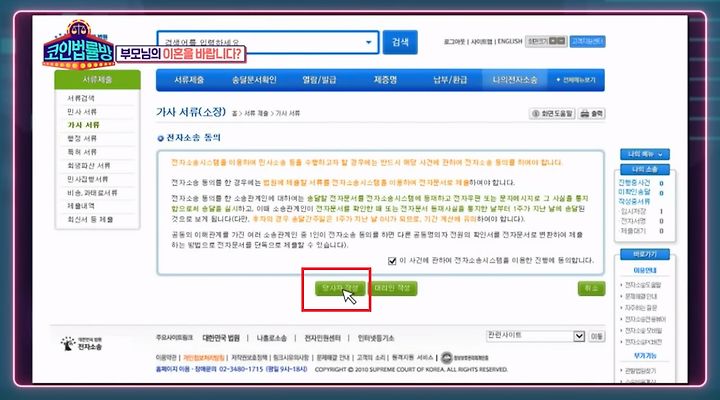Viewport: 720px width, 400px height.
Task: Select 제출내역 in the left sidebar
Action: tap(81, 206)
